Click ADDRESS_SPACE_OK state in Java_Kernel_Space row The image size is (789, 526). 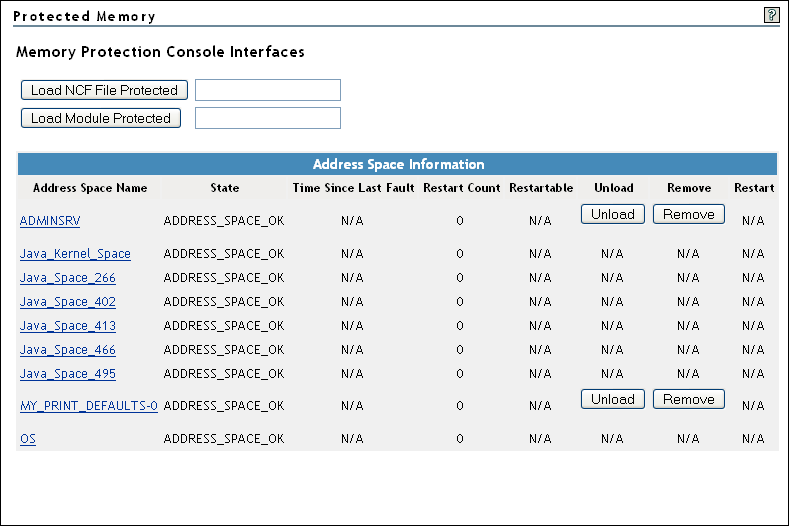point(224,254)
